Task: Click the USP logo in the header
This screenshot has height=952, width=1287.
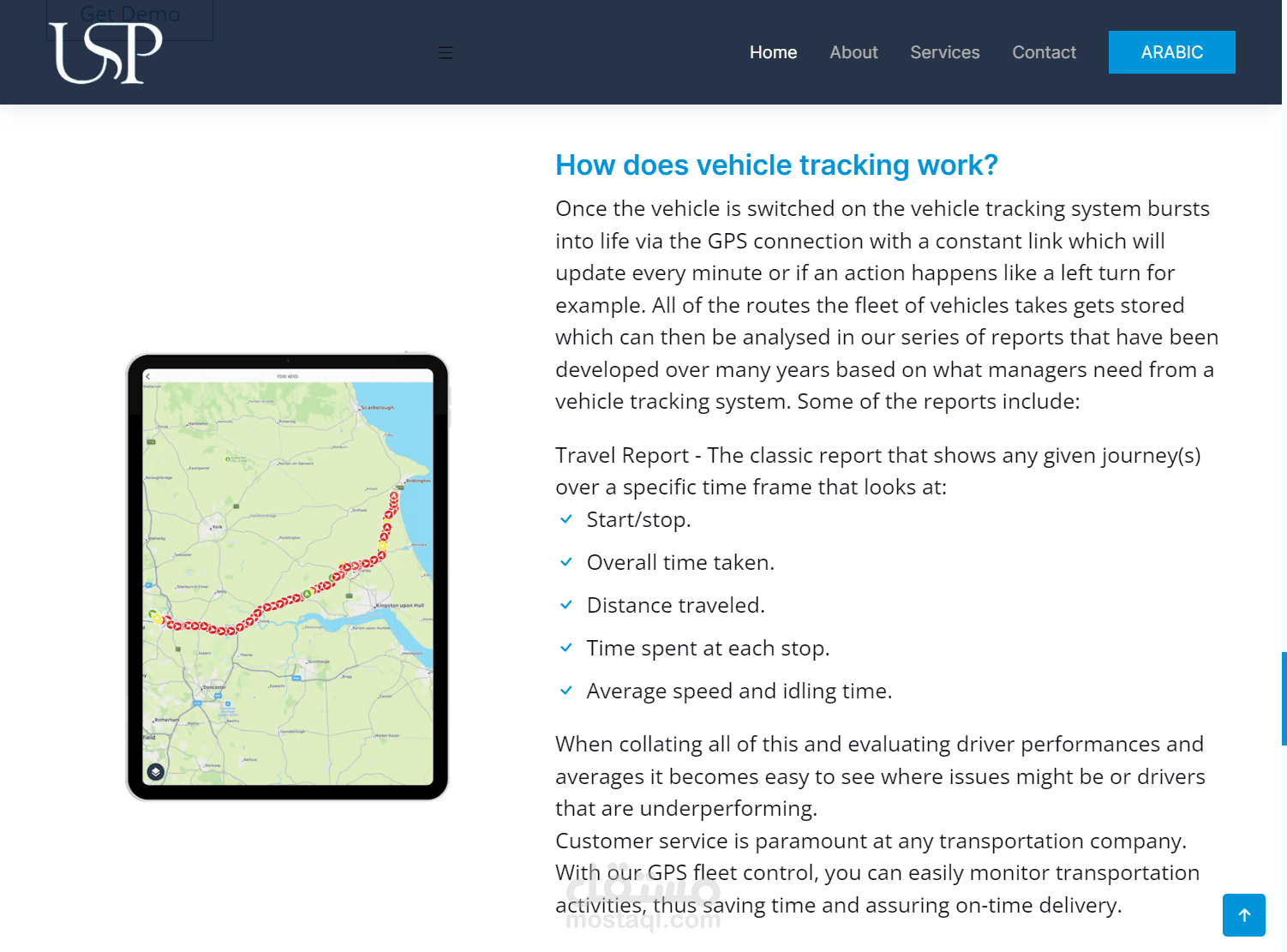Action: click(105, 52)
